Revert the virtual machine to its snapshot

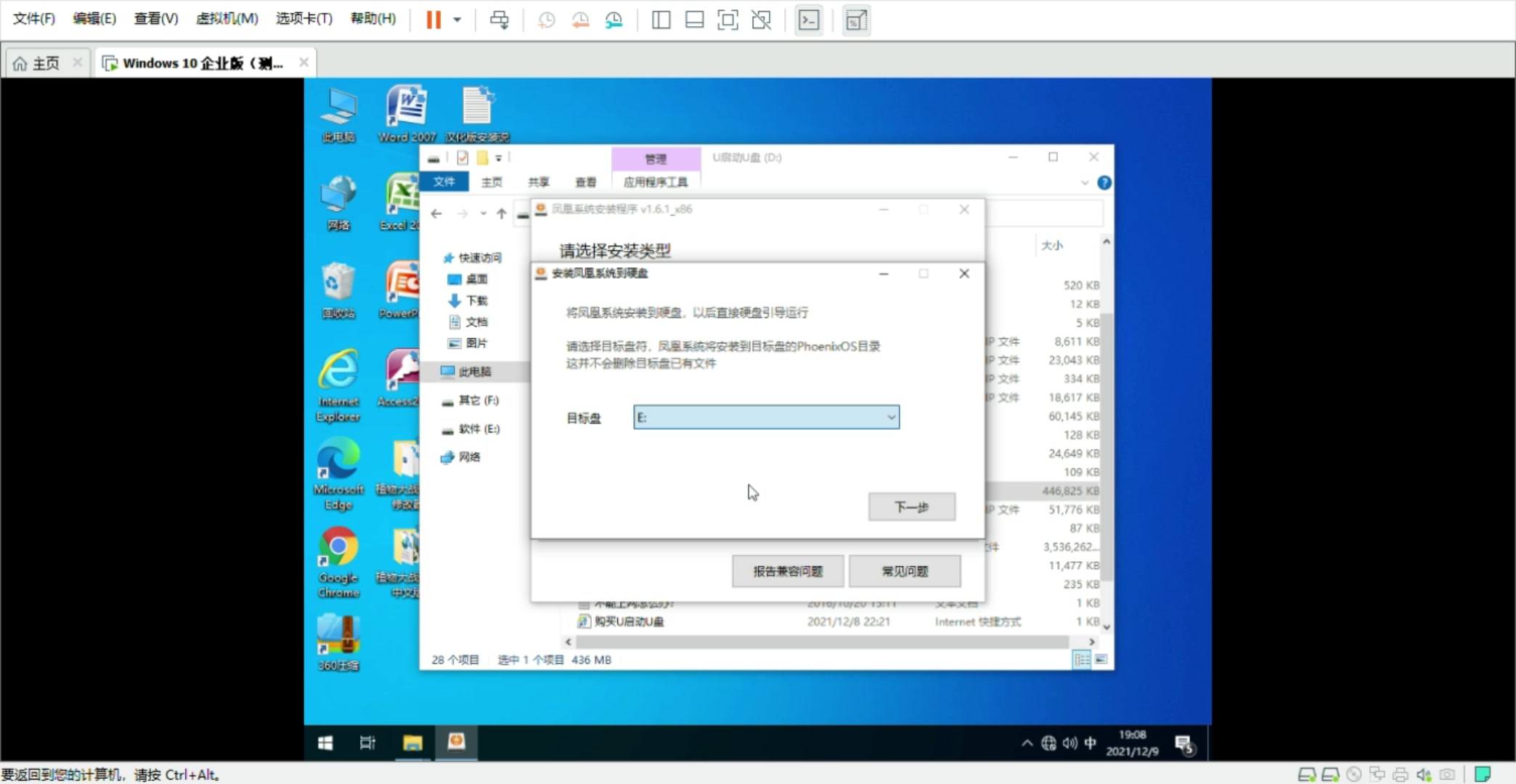pyautogui.click(x=580, y=20)
